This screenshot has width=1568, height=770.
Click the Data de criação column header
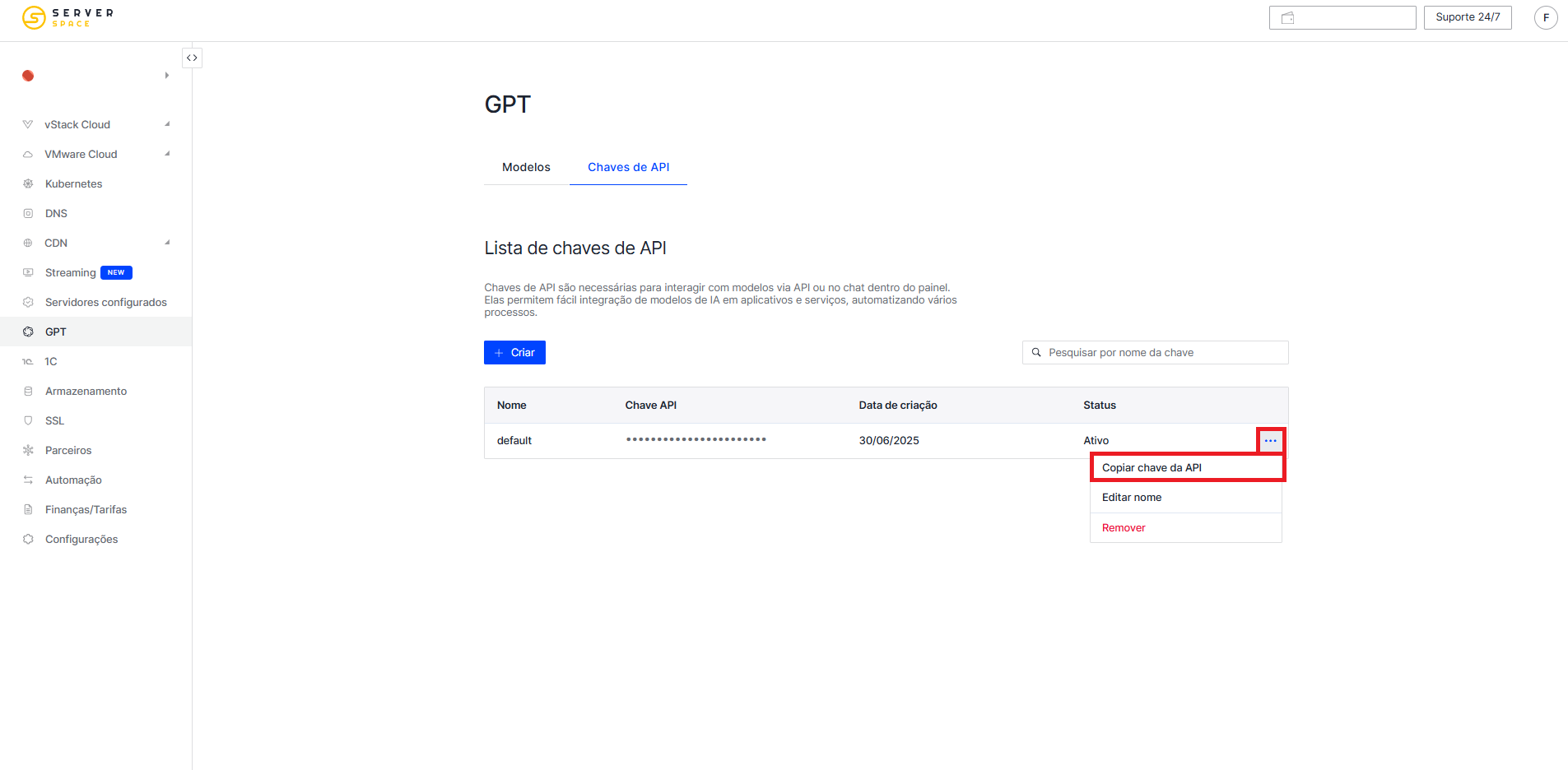[898, 406]
